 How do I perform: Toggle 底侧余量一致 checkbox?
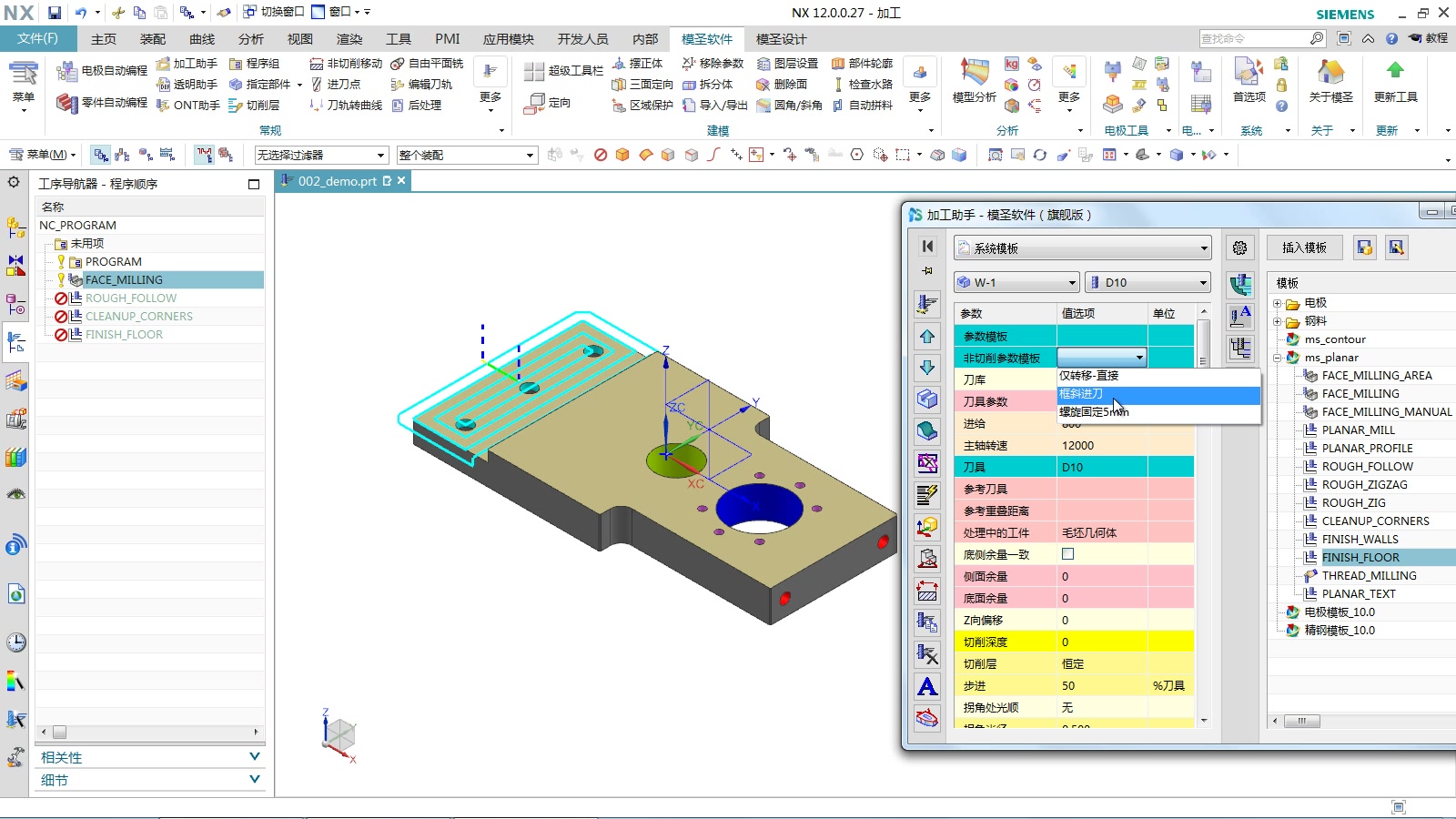[1067, 554]
